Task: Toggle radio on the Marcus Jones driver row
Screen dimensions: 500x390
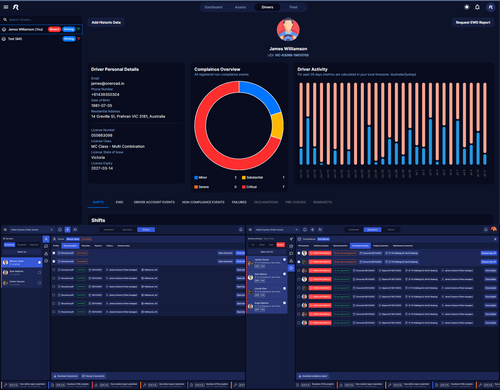Action: tap(39, 262)
